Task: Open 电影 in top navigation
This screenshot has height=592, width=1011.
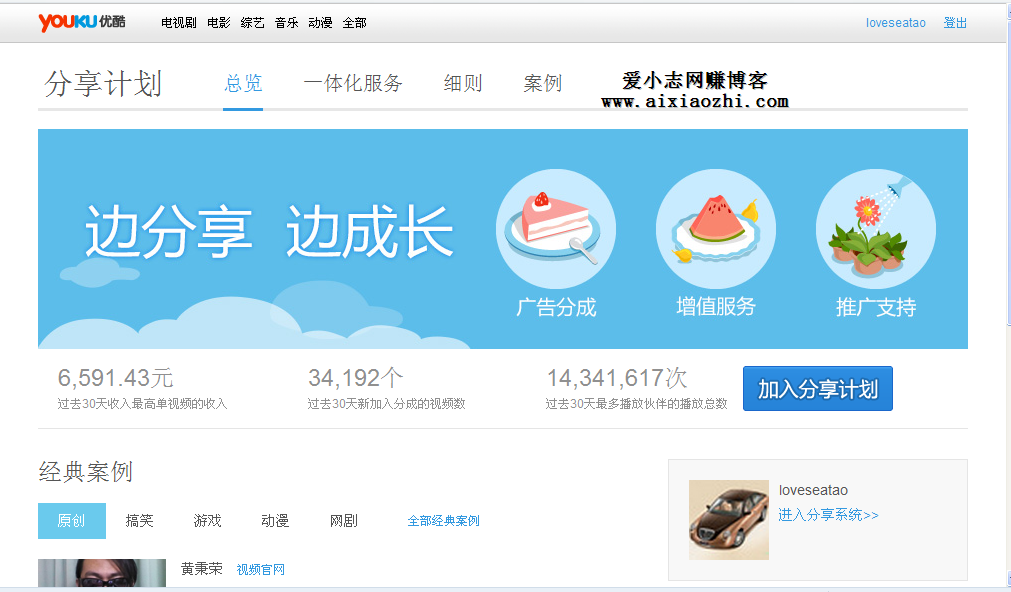Action: click(x=219, y=23)
